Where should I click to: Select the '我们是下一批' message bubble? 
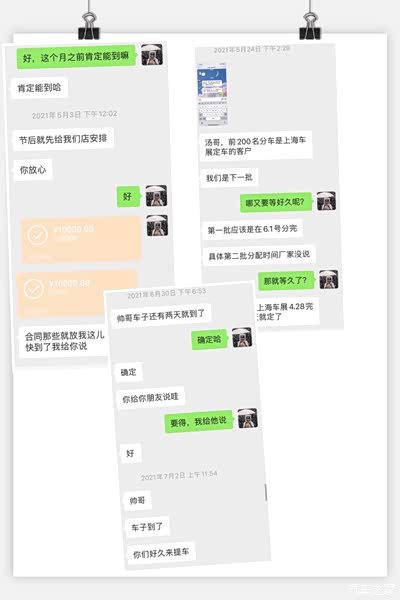229,178
